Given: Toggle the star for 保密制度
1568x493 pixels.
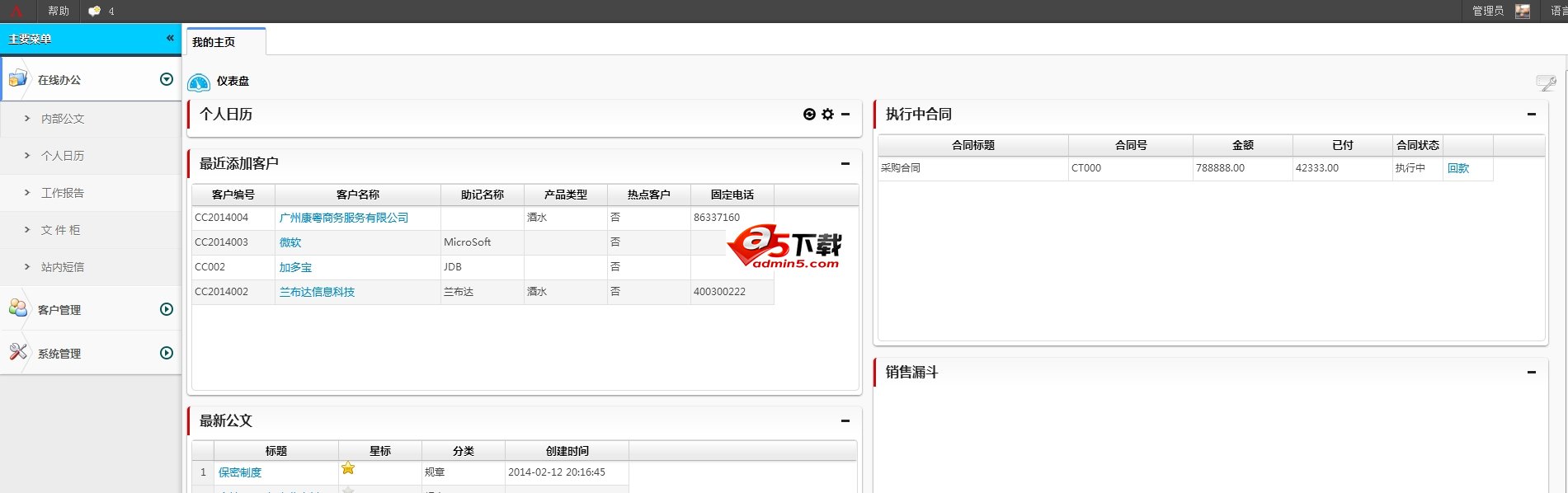Looking at the screenshot, I should click(348, 468).
